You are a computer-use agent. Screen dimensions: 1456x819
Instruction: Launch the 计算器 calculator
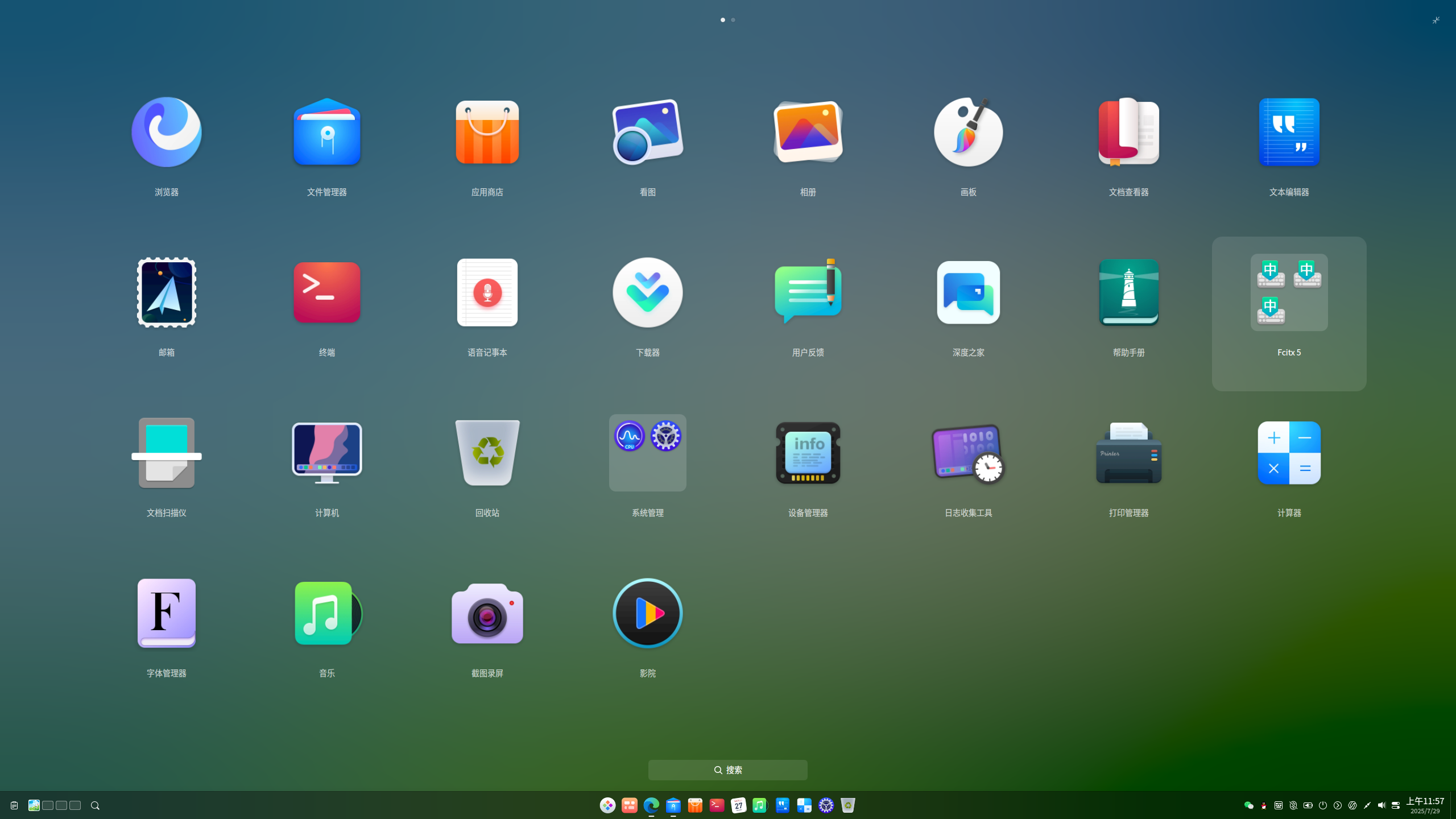1289,453
